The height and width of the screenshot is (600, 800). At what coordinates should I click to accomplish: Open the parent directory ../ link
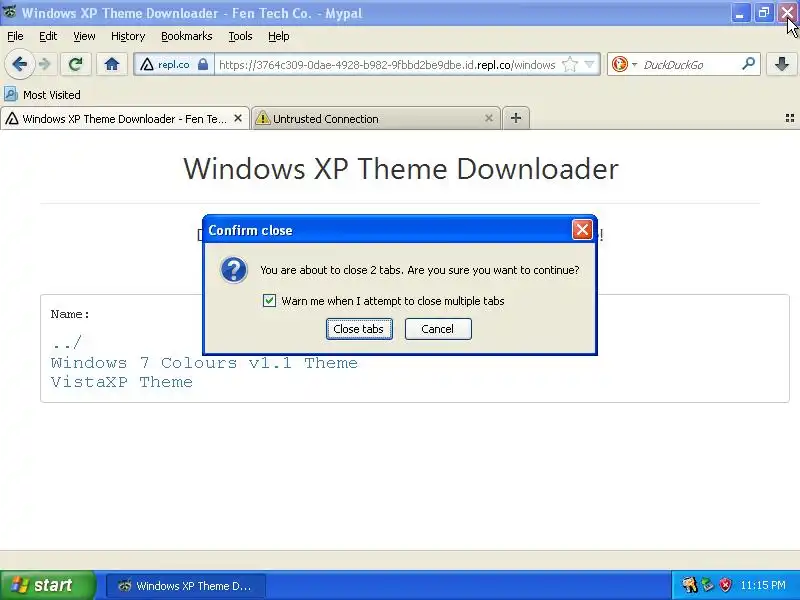point(66,343)
